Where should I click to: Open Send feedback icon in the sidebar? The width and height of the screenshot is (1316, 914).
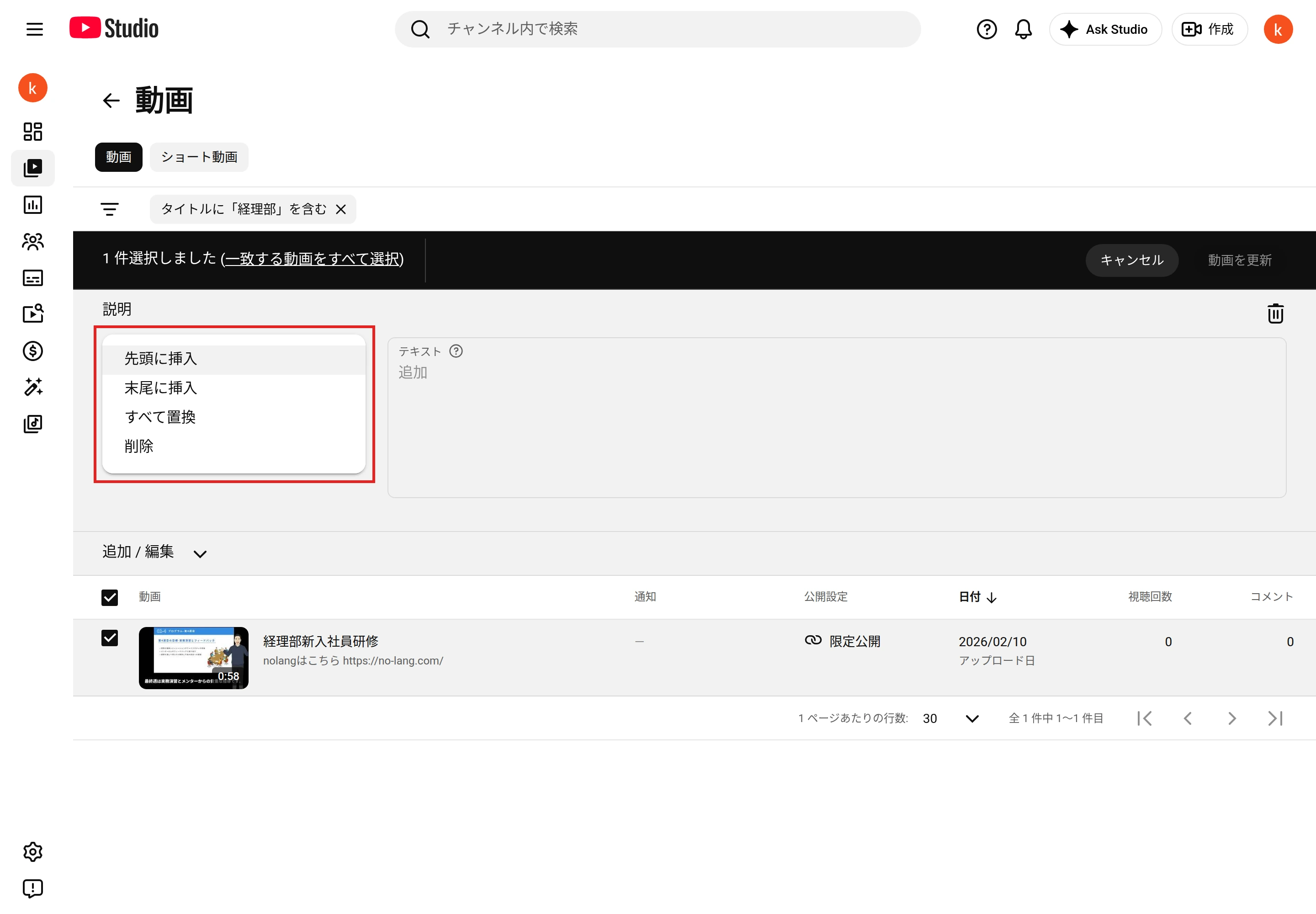[x=32, y=888]
